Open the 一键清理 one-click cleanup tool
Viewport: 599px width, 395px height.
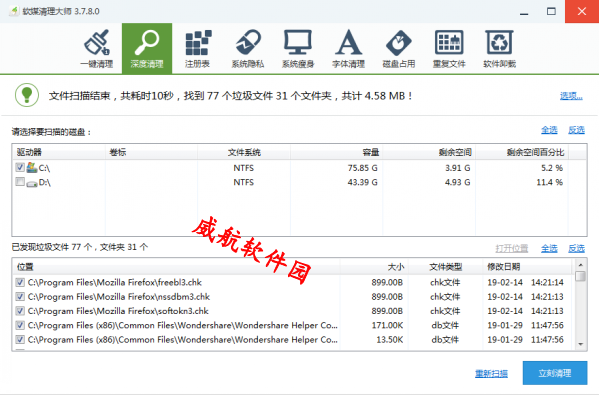[97, 49]
